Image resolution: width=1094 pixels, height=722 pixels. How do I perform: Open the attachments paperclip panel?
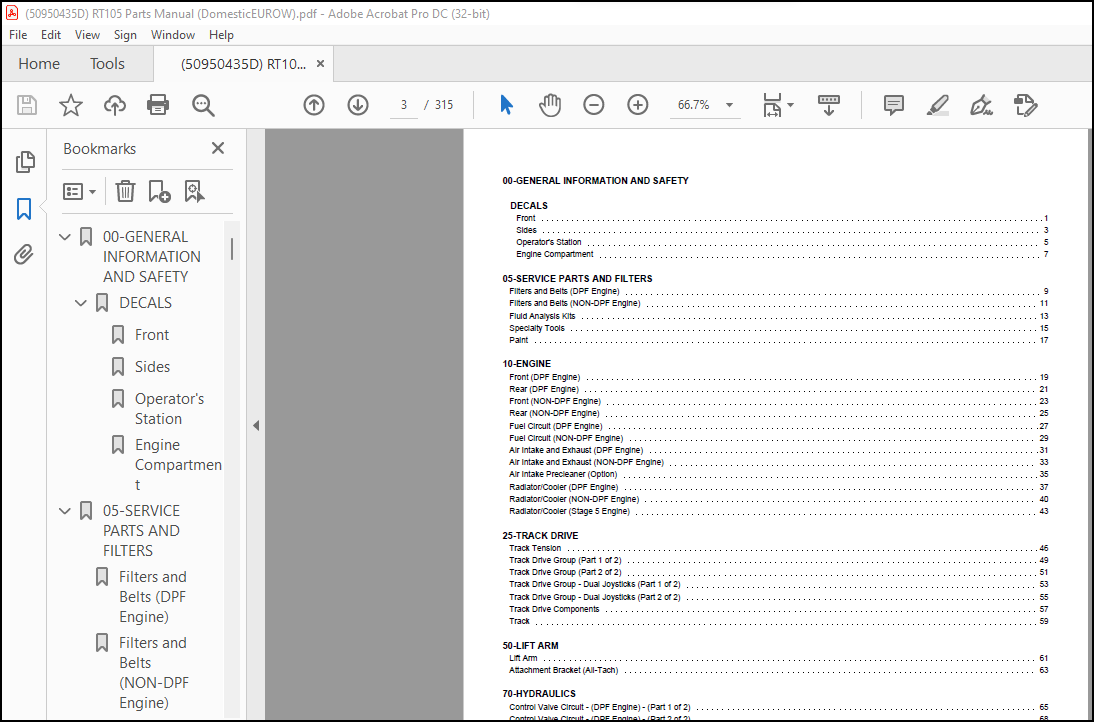[x=24, y=255]
